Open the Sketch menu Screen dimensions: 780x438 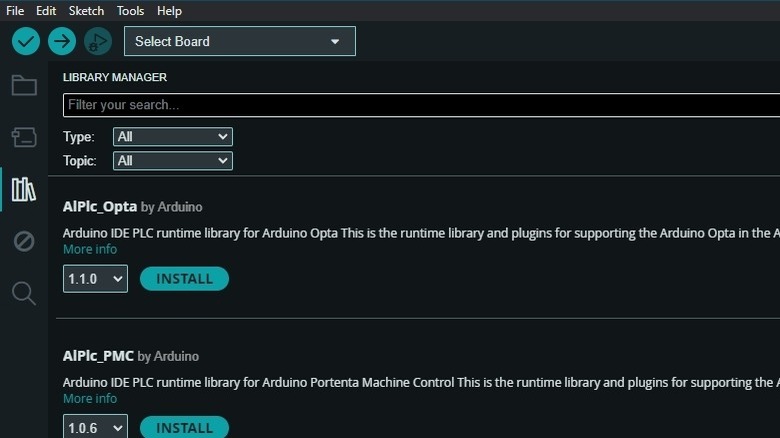click(x=86, y=11)
